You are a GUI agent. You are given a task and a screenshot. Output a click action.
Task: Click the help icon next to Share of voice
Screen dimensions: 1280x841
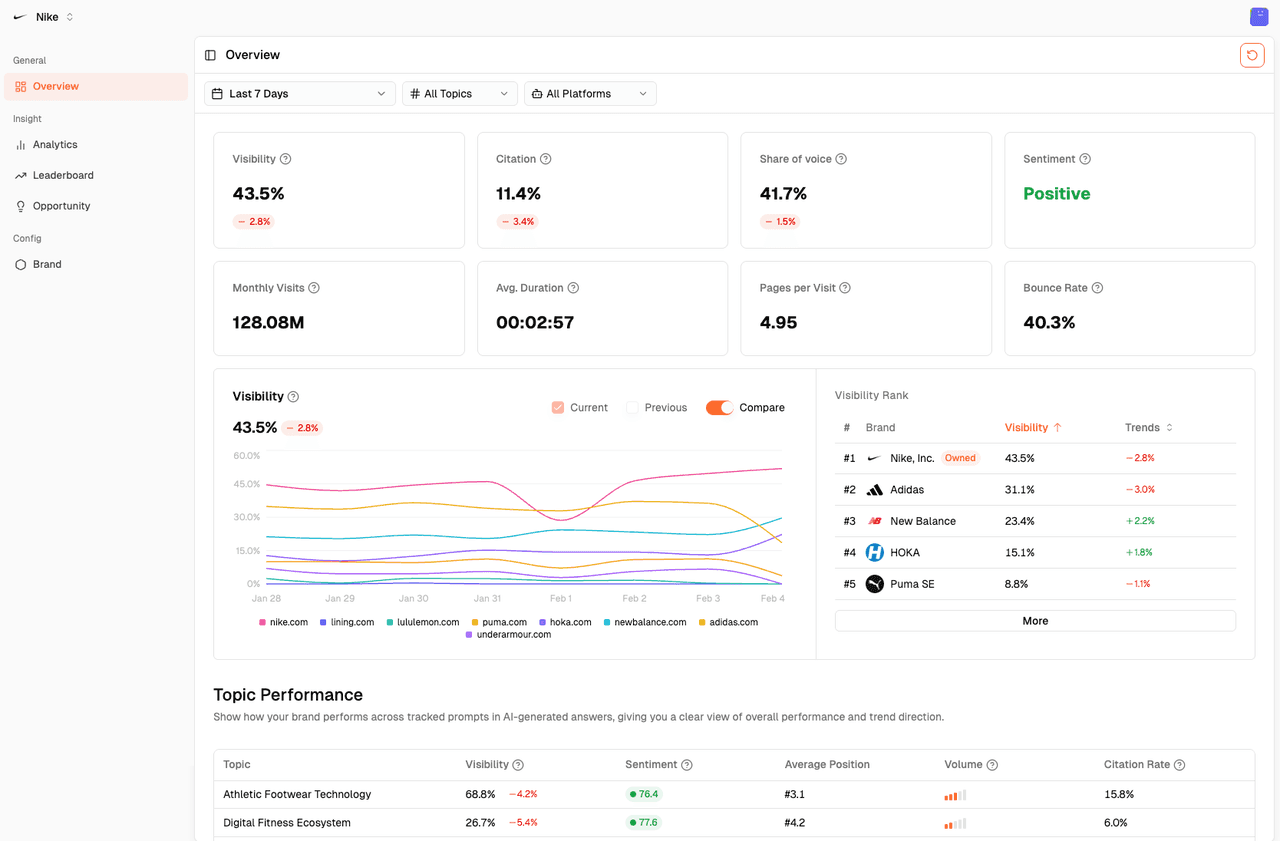(x=841, y=159)
